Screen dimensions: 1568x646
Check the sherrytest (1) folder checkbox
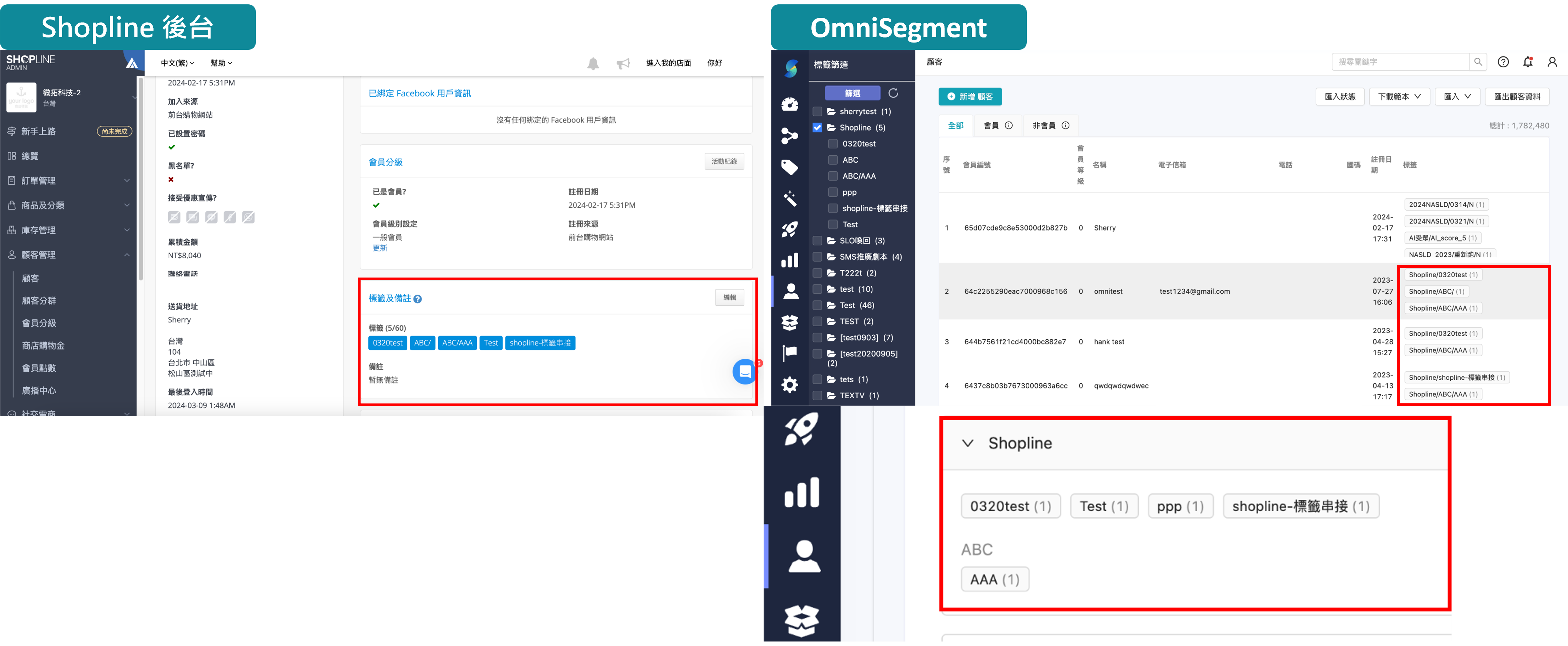(817, 111)
